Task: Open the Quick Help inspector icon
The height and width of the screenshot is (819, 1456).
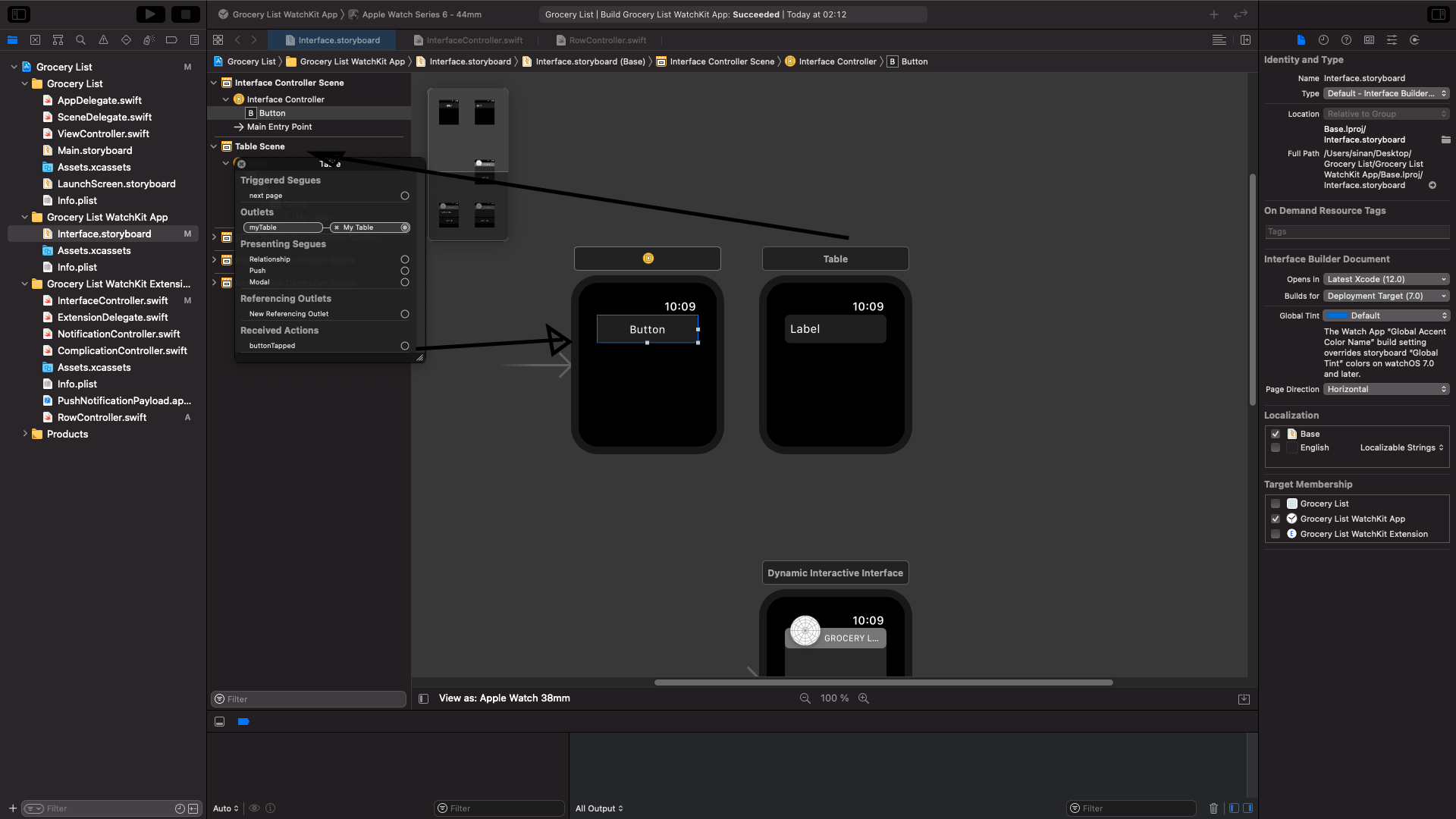Action: coord(1346,40)
